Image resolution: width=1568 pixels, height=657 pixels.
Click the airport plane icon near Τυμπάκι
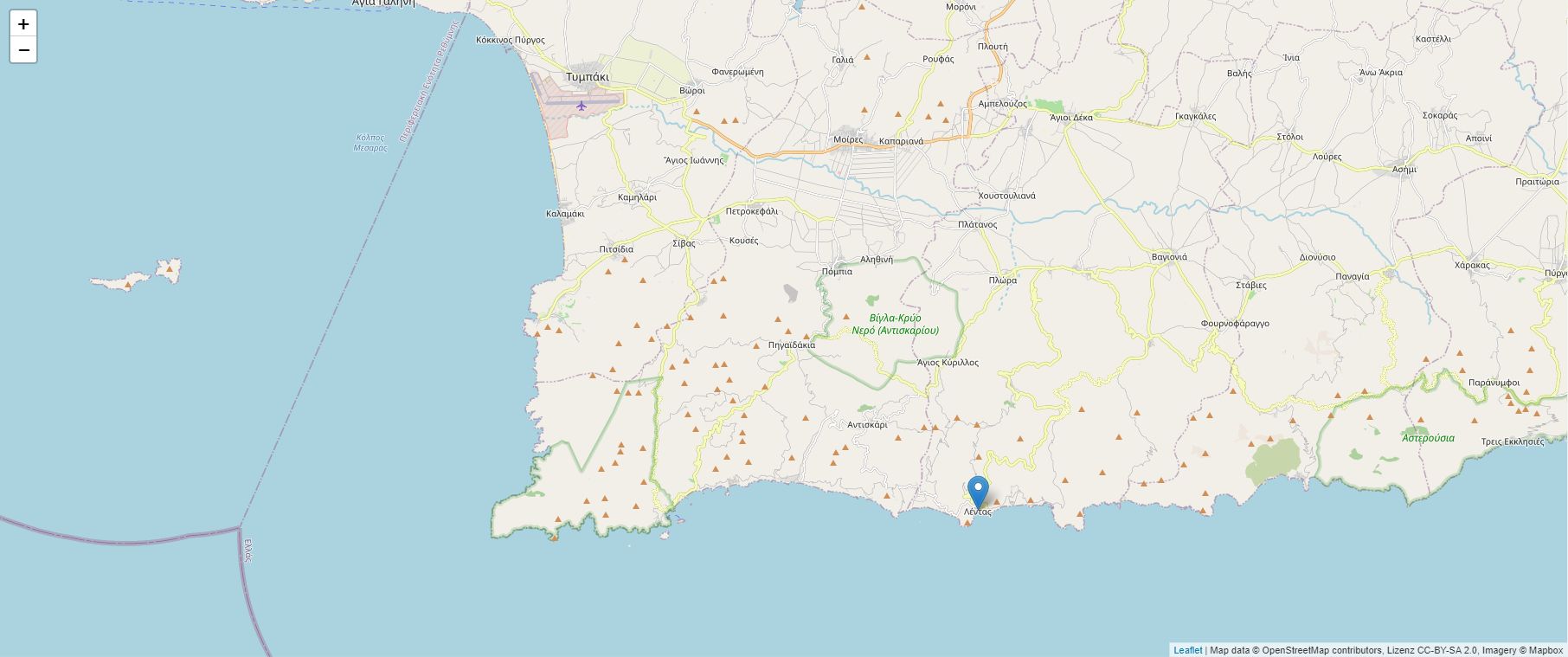tap(582, 106)
